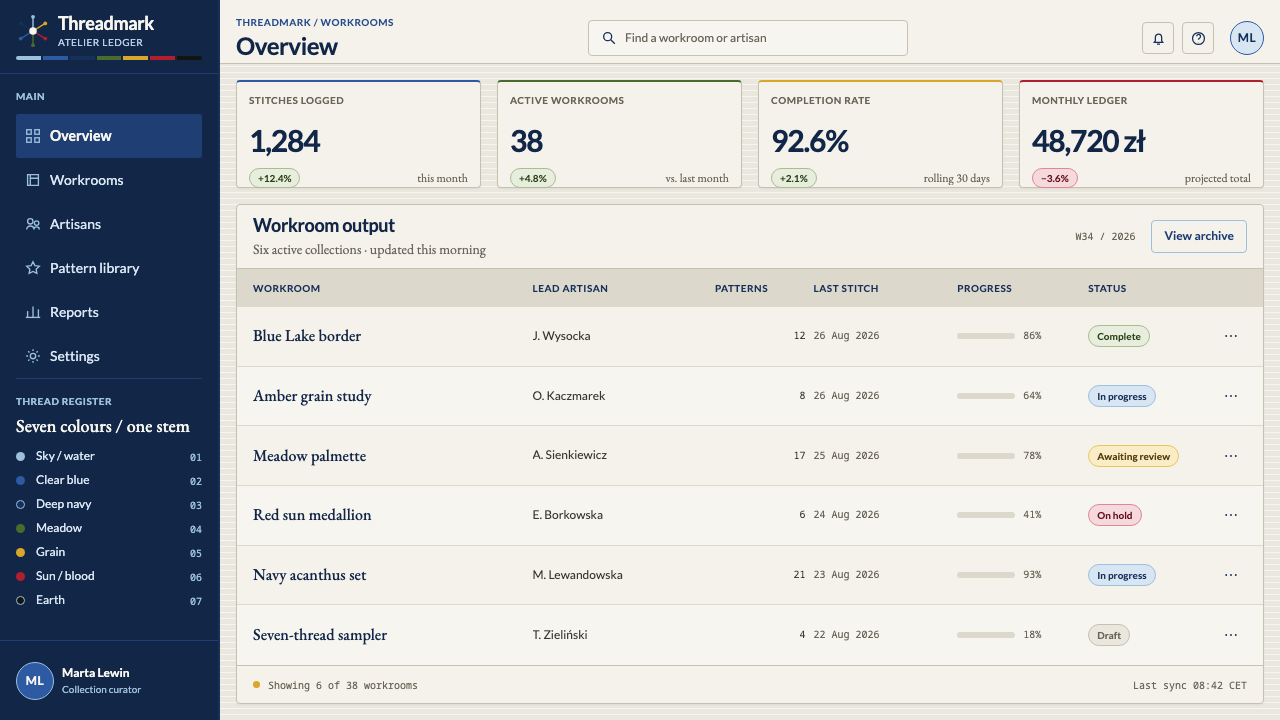This screenshot has height=720, width=1280.
Task: Click the 'Last sync 08:42 CET' text
Action: point(1190,686)
